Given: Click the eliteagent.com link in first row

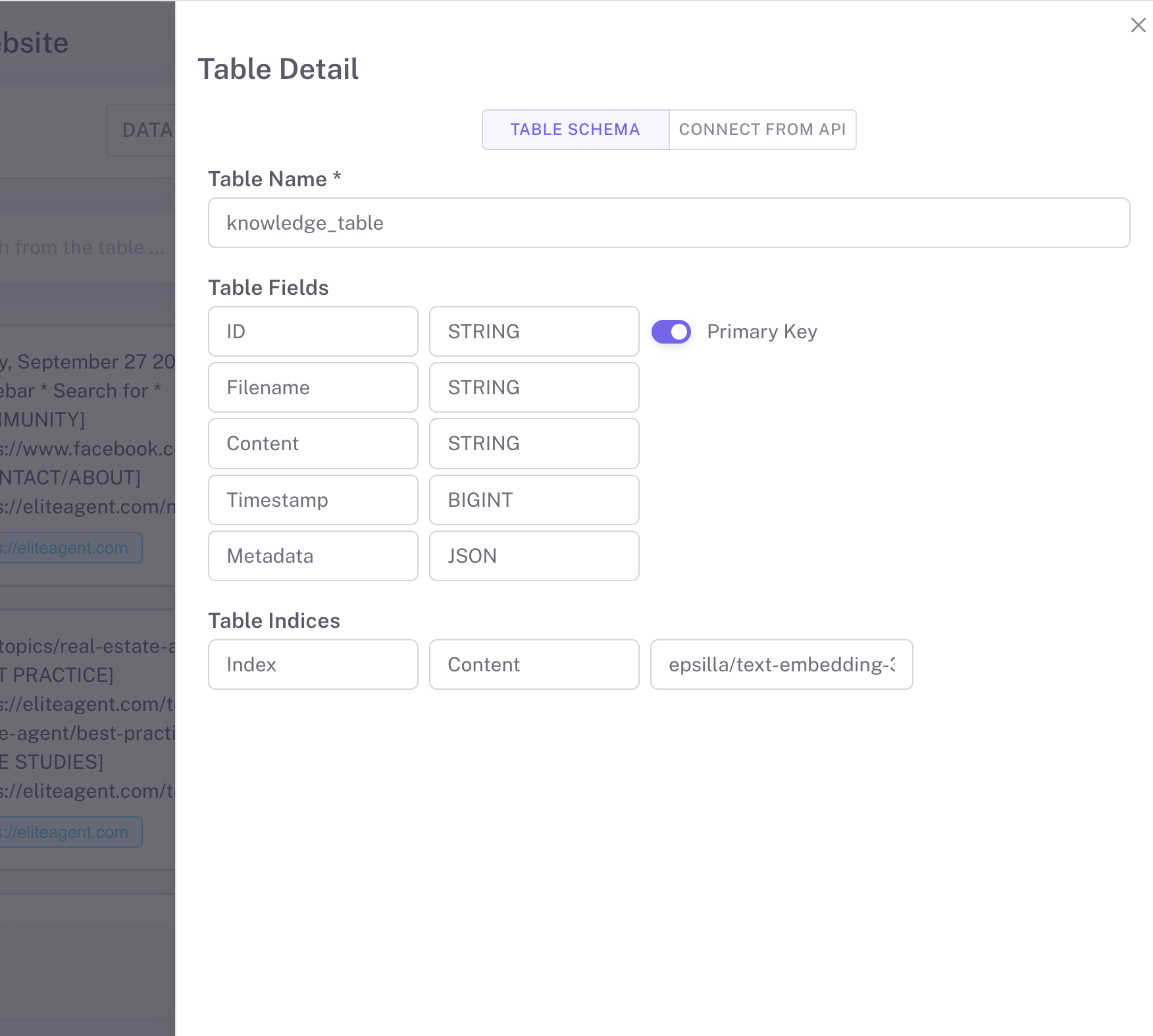Looking at the screenshot, I should (69, 548).
